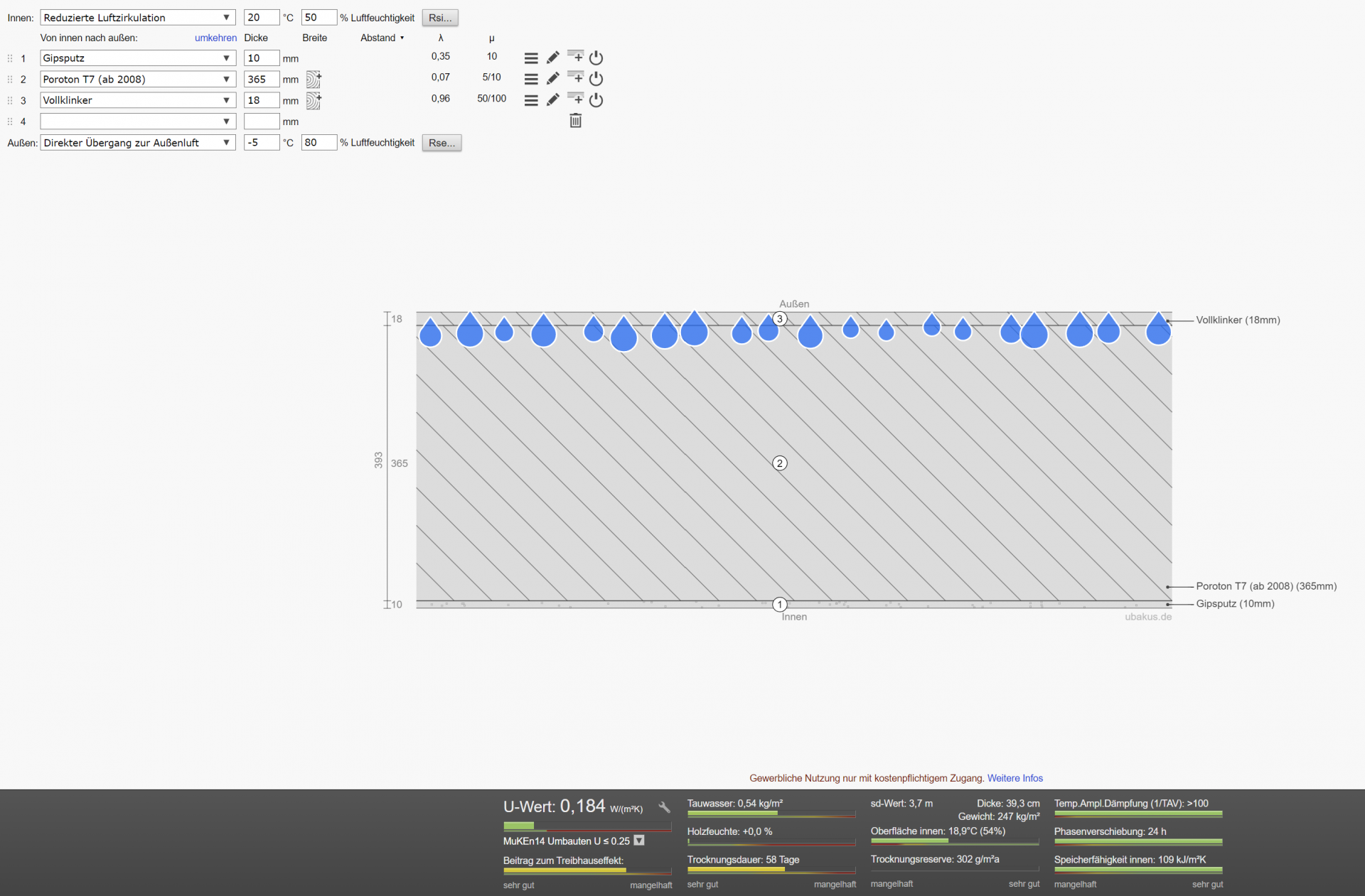Click the wrench icon beside U-Wert
The image size is (1365, 896).
(x=664, y=807)
